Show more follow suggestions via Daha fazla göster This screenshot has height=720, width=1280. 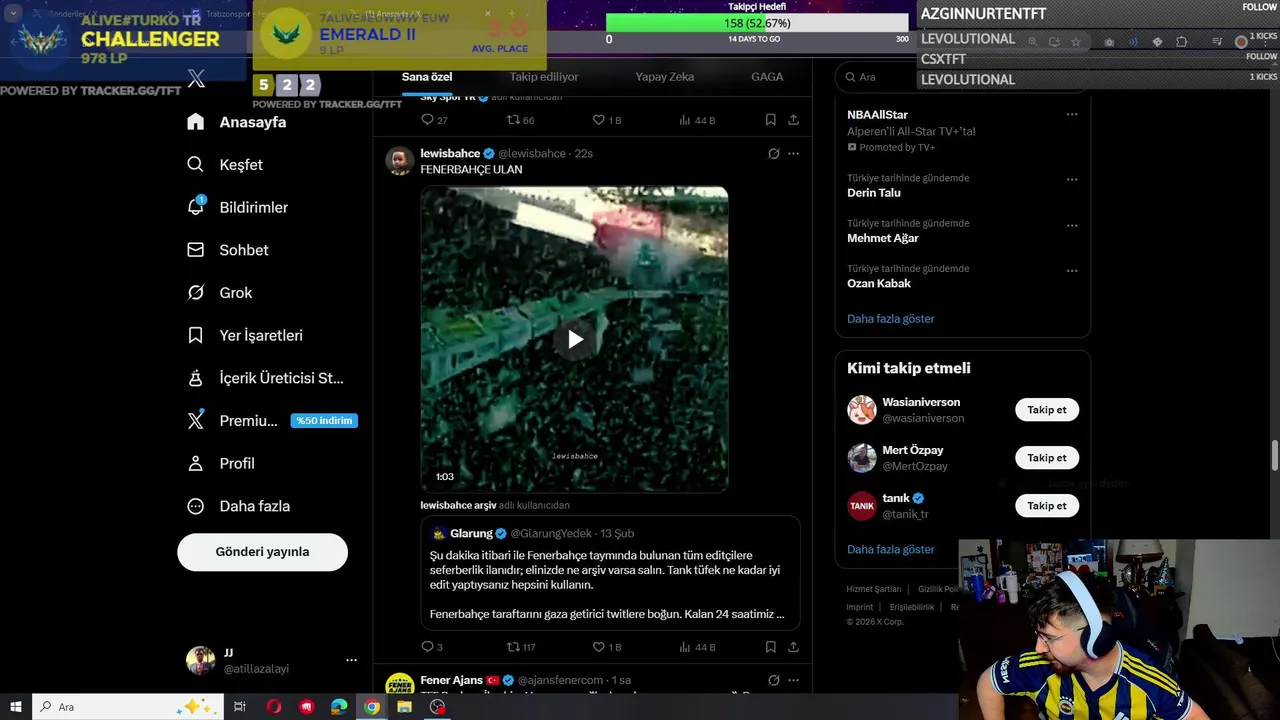(890, 549)
